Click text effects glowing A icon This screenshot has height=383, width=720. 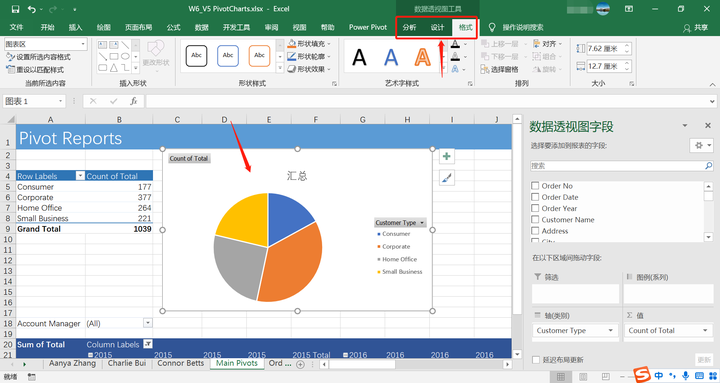pyautogui.click(x=455, y=69)
